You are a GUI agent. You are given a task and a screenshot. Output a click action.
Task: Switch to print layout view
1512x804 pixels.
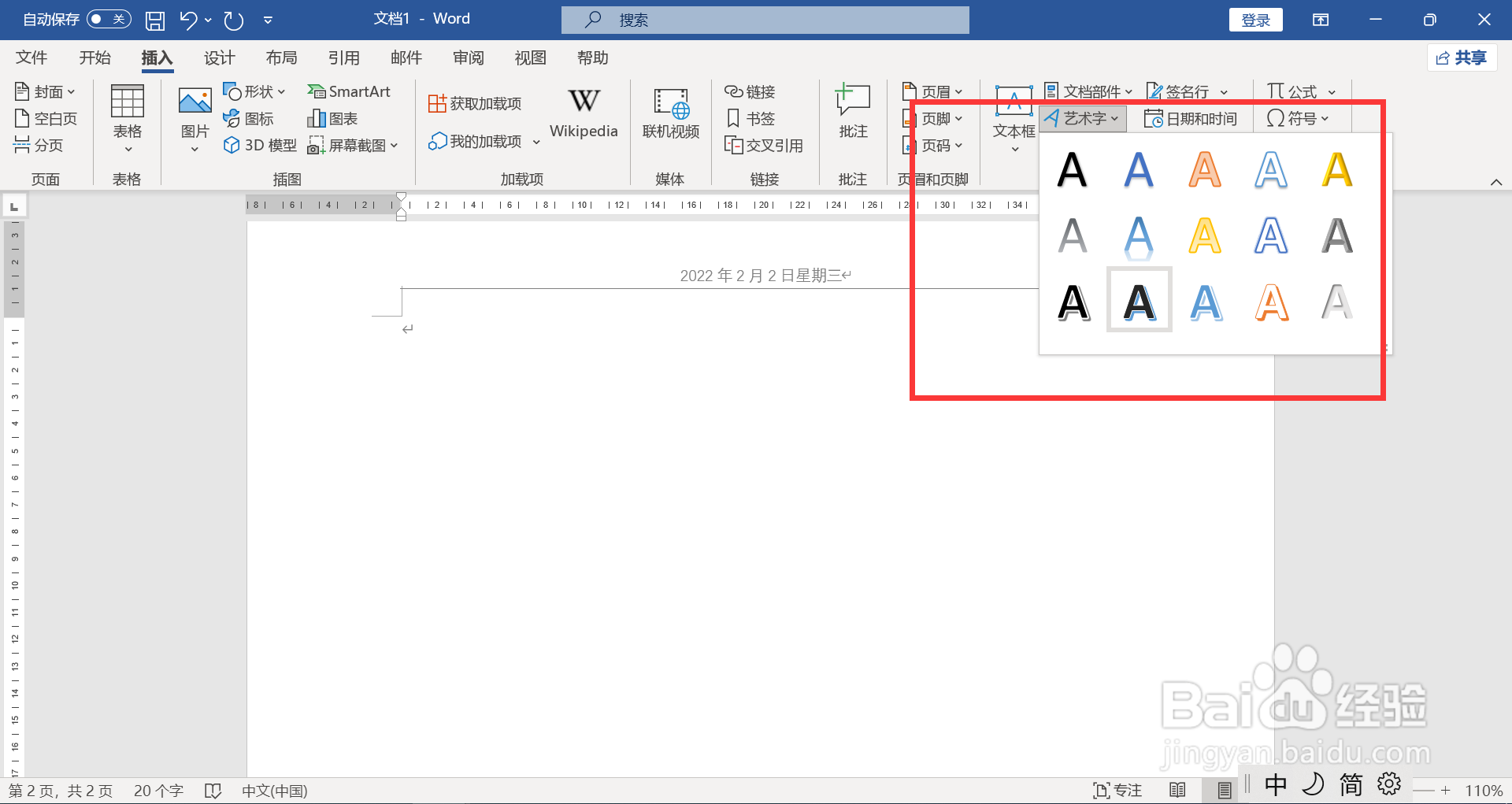(x=1225, y=791)
